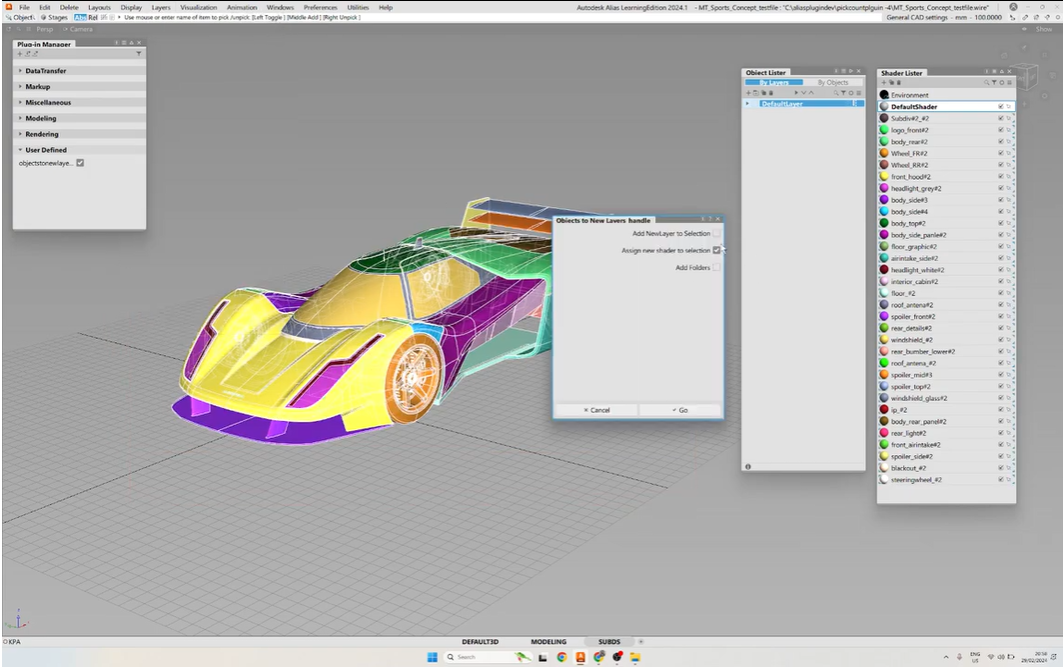This screenshot has height=667, width=1063.
Task: Click the copy icon in Shader Lister toolbar
Action: [891, 83]
